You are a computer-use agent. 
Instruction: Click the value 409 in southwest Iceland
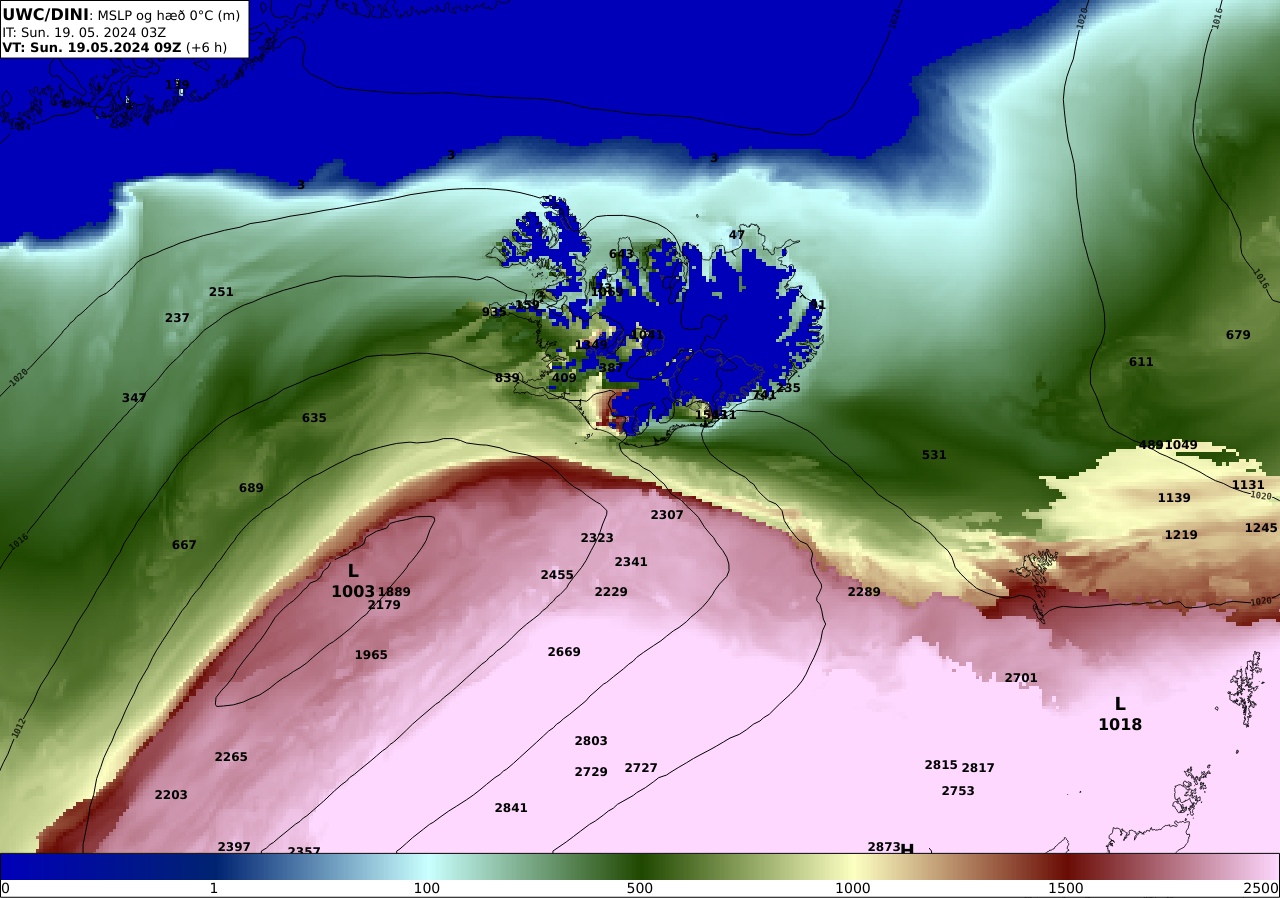tap(564, 378)
